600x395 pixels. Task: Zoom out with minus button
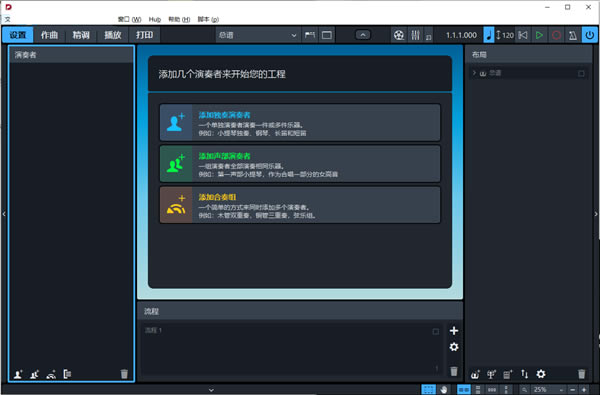click(572, 390)
